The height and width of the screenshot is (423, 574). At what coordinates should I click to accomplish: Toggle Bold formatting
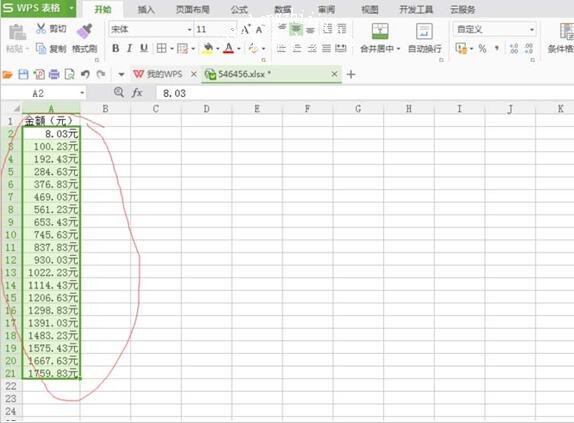(116, 48)
